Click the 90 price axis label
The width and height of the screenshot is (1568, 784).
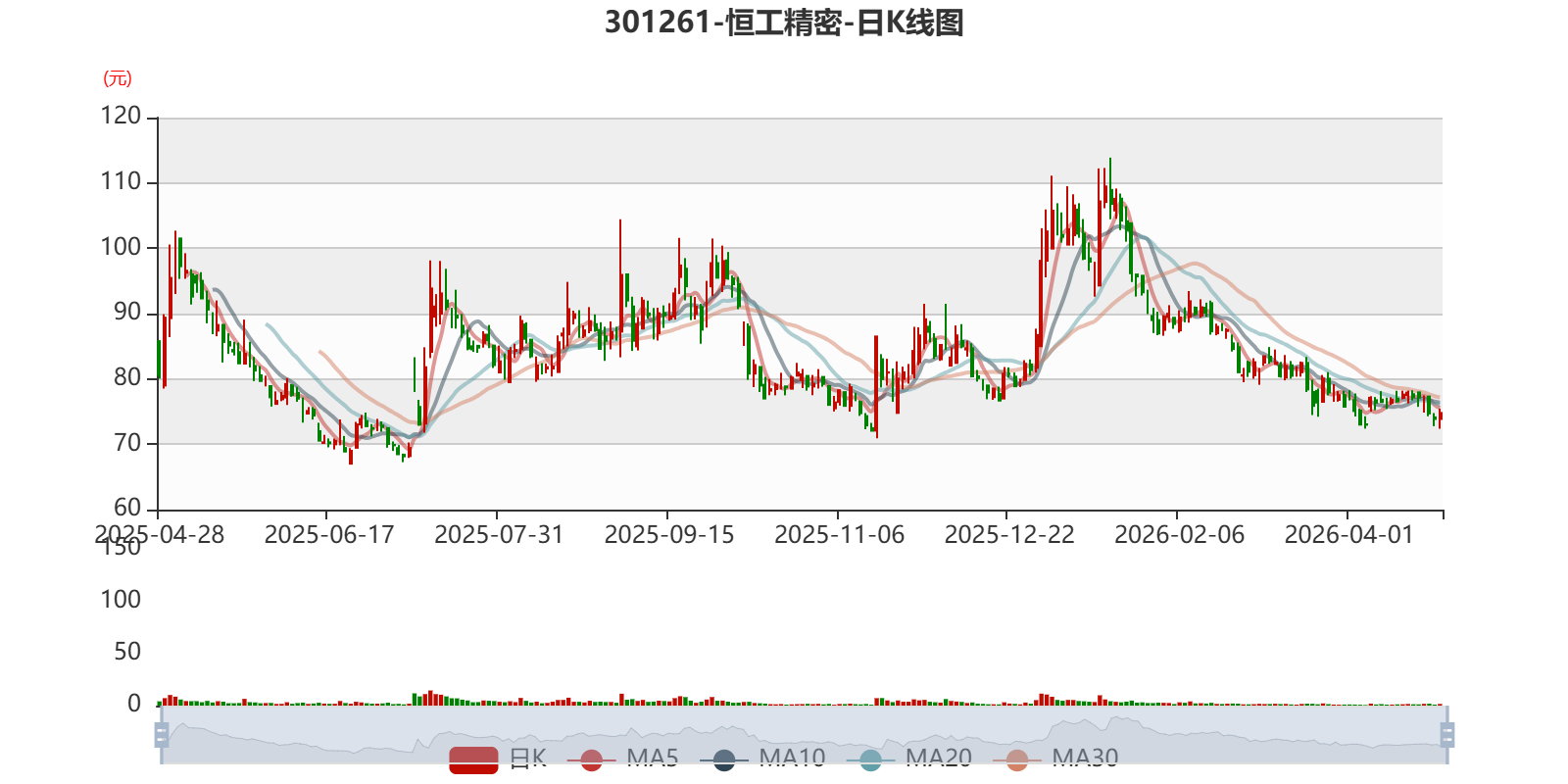click(x=127, y=312)
